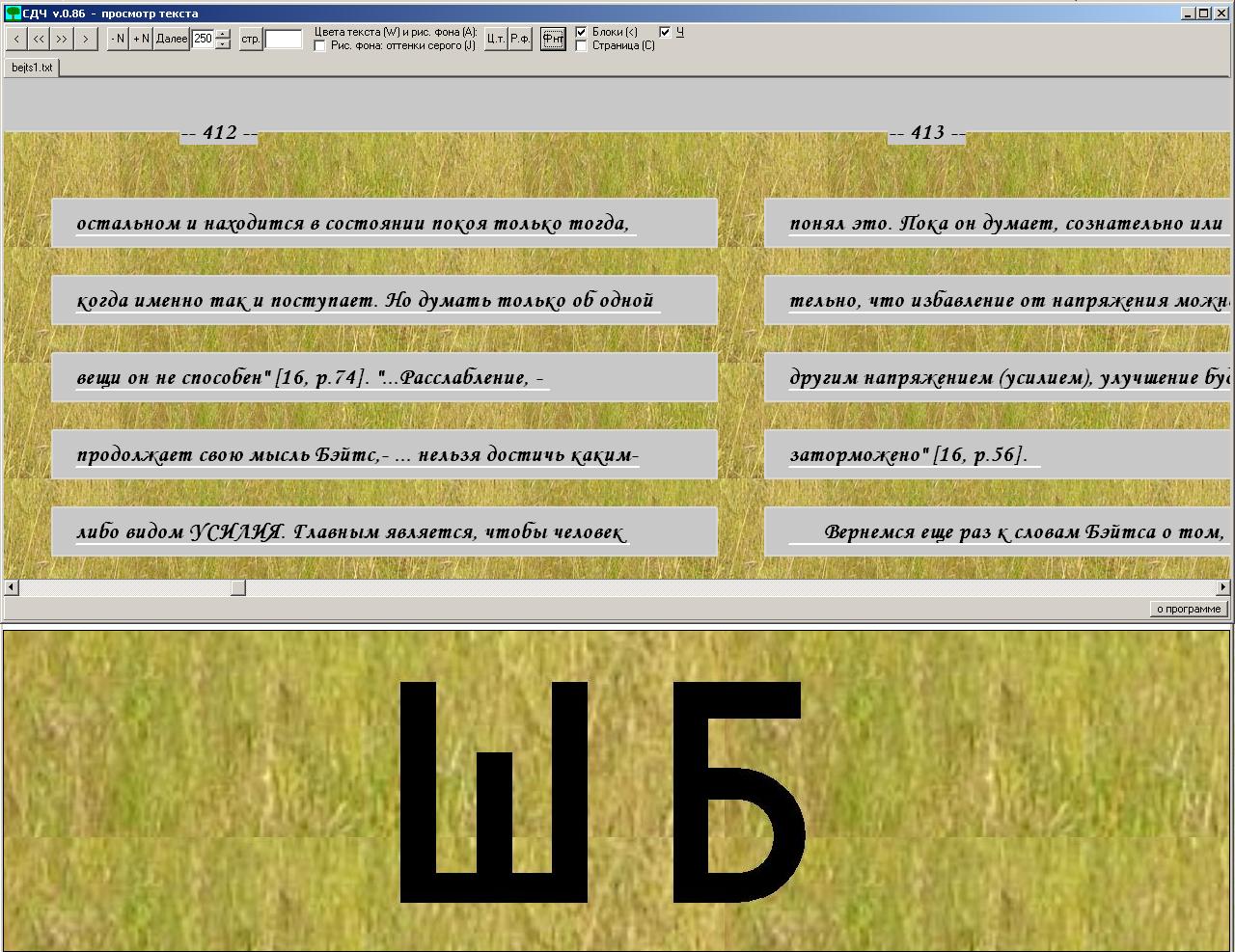The image size is (1235, 952).
Task: Uncheck the 'Блоки (<)' checkbox
Action: pyautogui.click(x=581, y=32)
